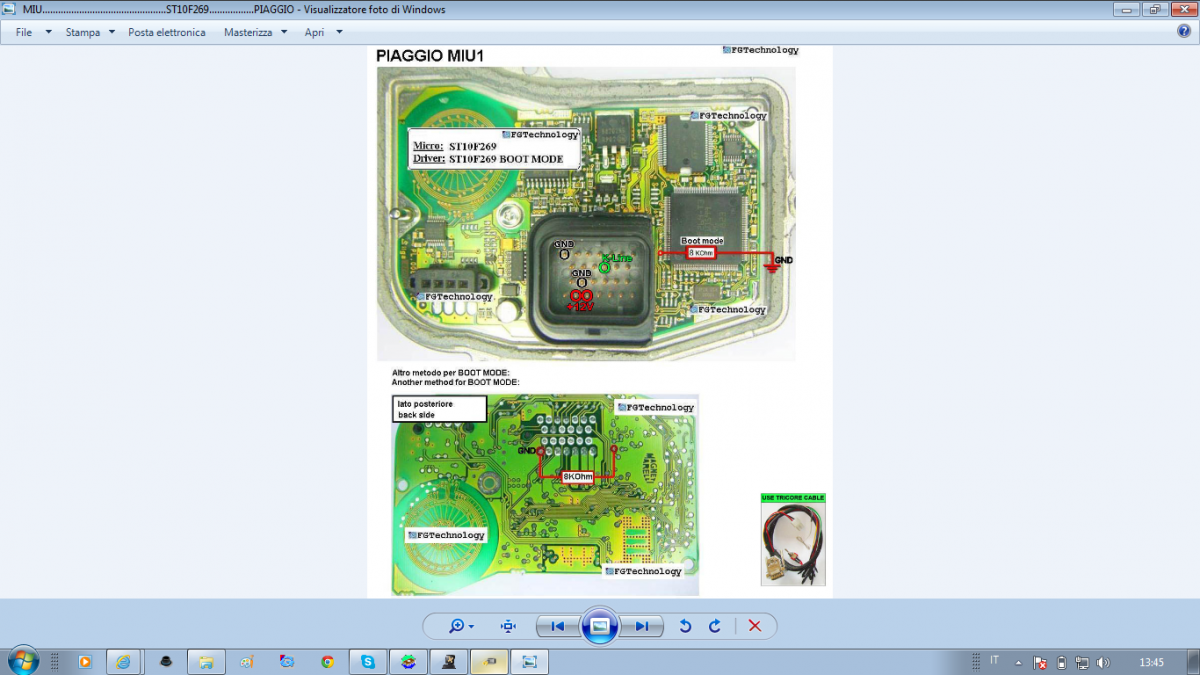
Task: Click the highlighted USB-device taskbar button
Action: 489,661
